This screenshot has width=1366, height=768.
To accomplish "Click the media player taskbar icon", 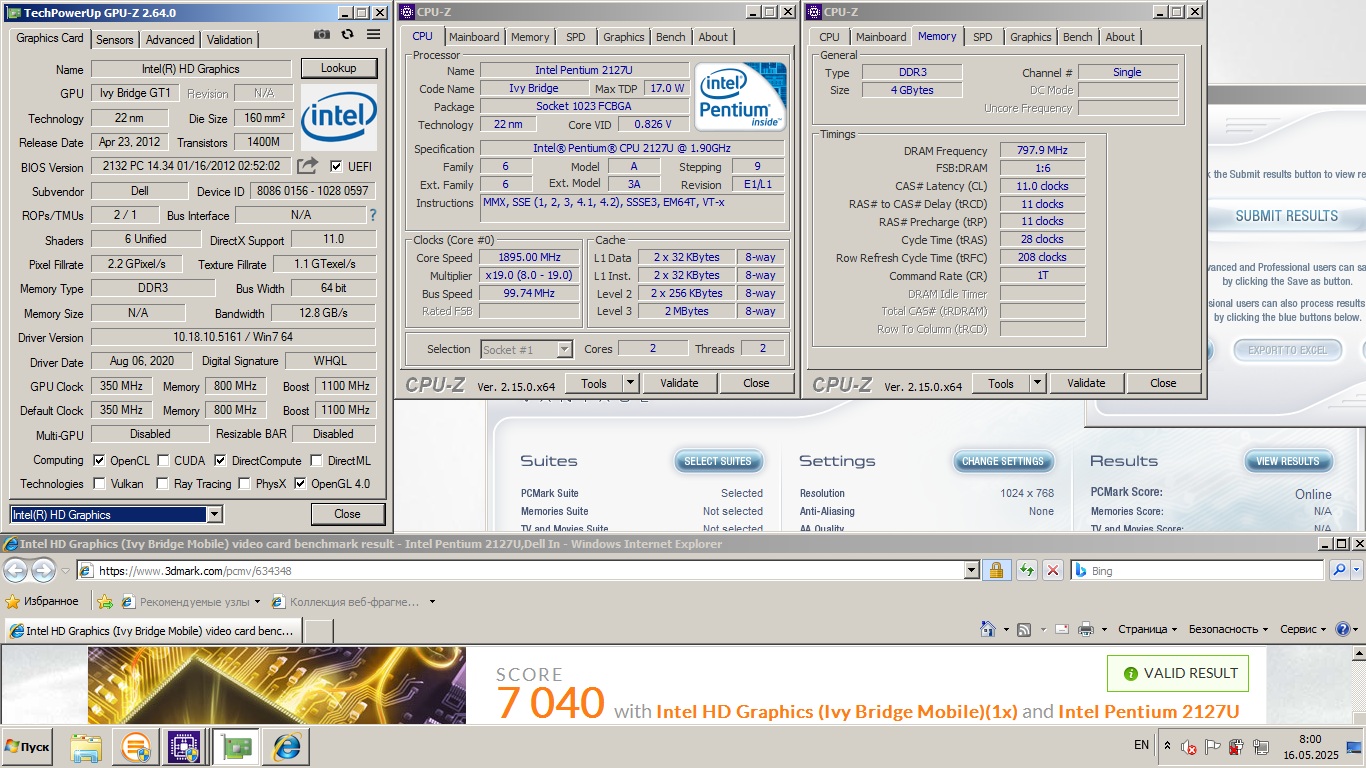I will click(136, 746).
